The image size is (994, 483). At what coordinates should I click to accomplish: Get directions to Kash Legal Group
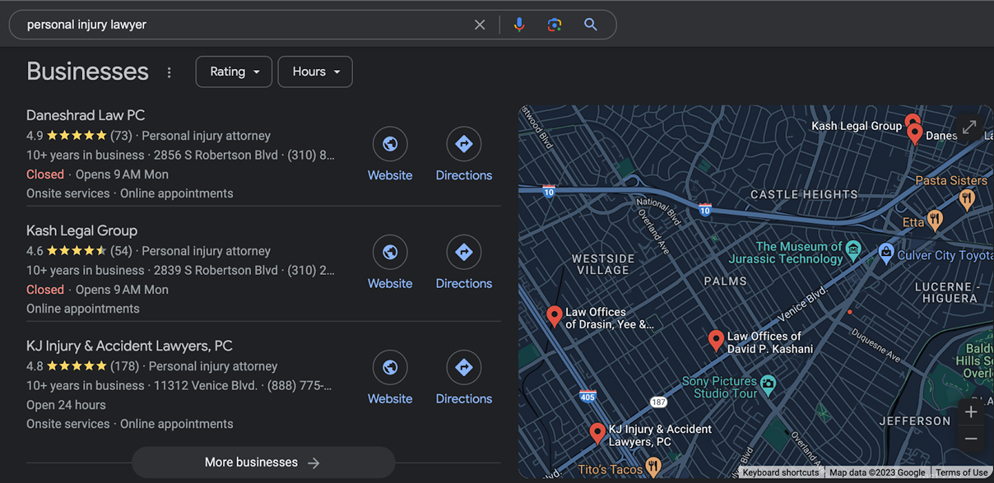click(464, 252)
